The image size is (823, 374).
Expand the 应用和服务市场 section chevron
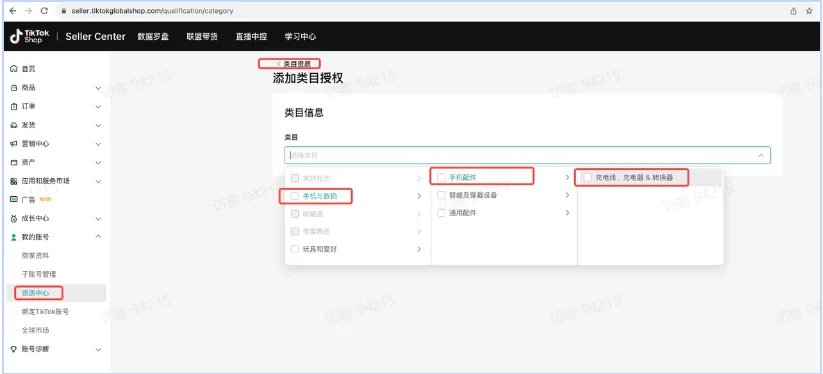(98, 181)
